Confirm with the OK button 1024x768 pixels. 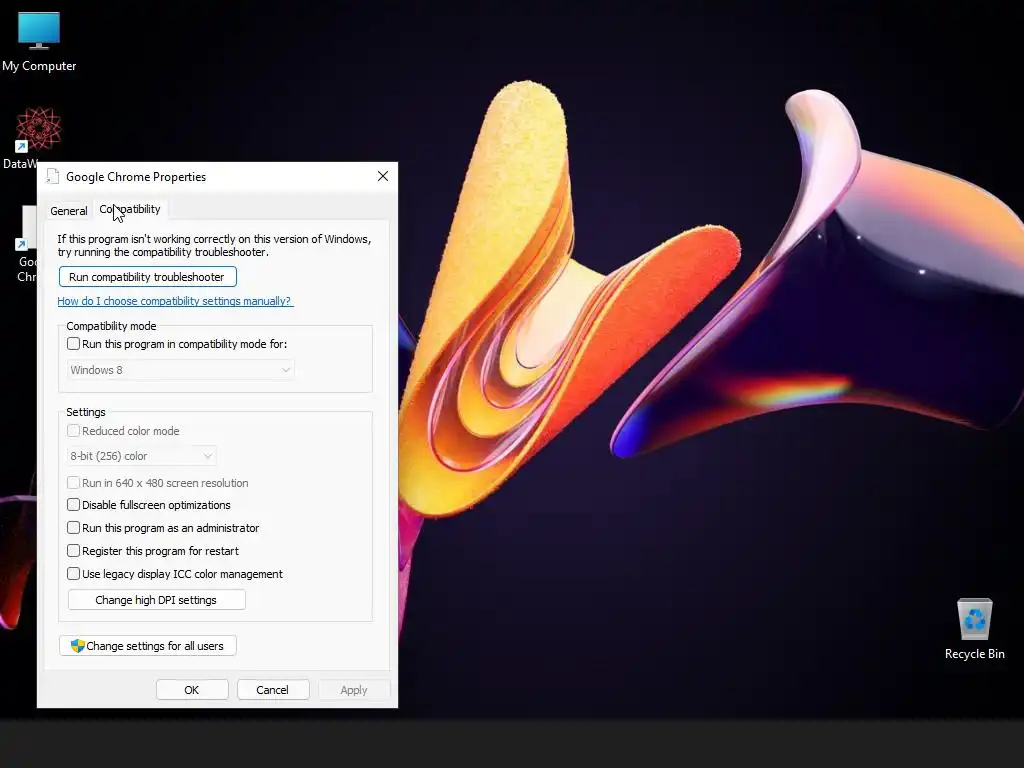[x=192, y=690]
